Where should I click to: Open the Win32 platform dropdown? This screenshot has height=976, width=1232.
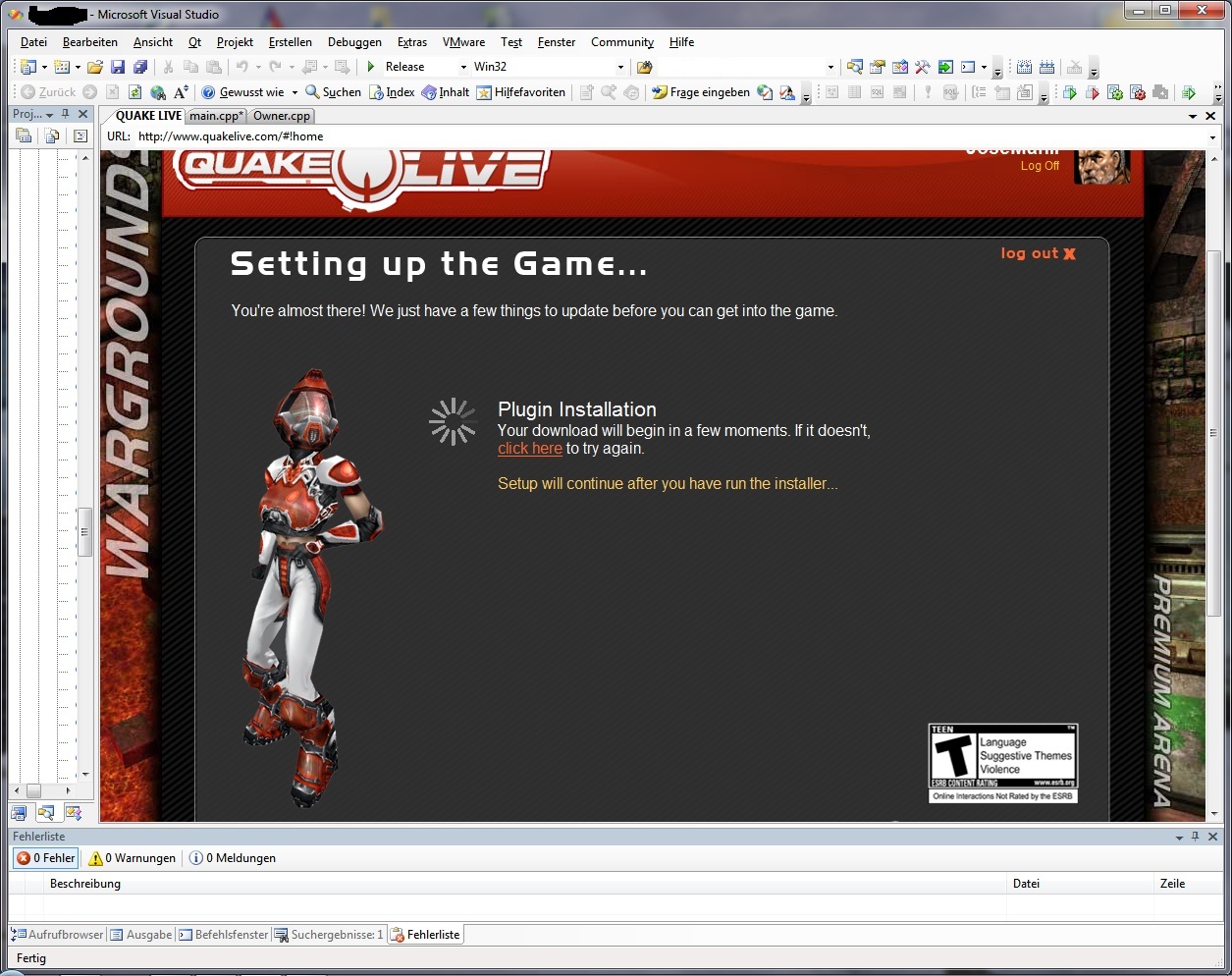(x=620, y=67)
